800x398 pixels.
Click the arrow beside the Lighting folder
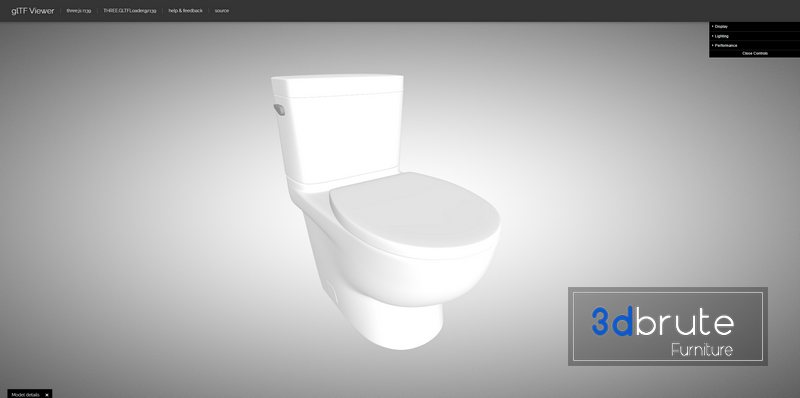click(713, 36)
